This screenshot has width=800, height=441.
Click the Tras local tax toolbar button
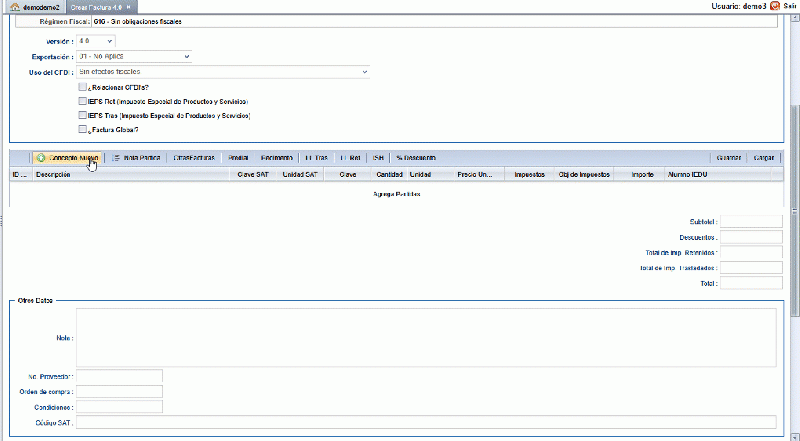tap(316, 158)
